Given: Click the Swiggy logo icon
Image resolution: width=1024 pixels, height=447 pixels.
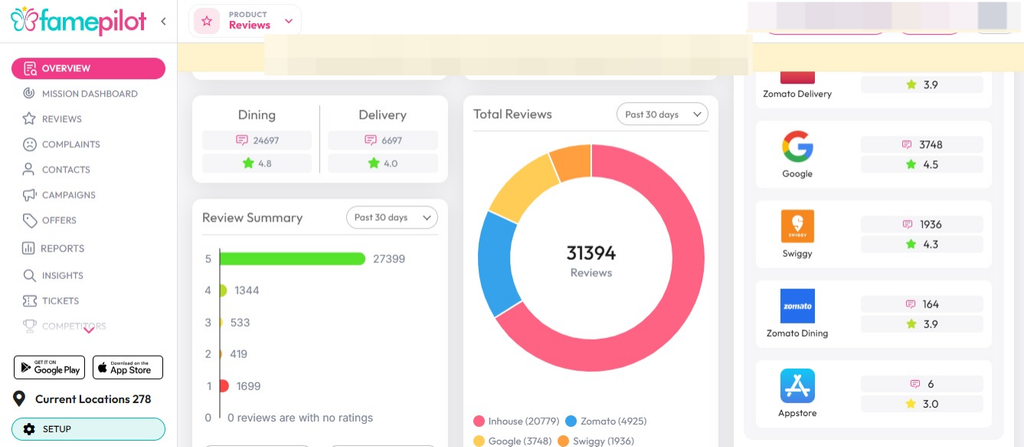Looking at the screenshot, I should click(797, 226).
